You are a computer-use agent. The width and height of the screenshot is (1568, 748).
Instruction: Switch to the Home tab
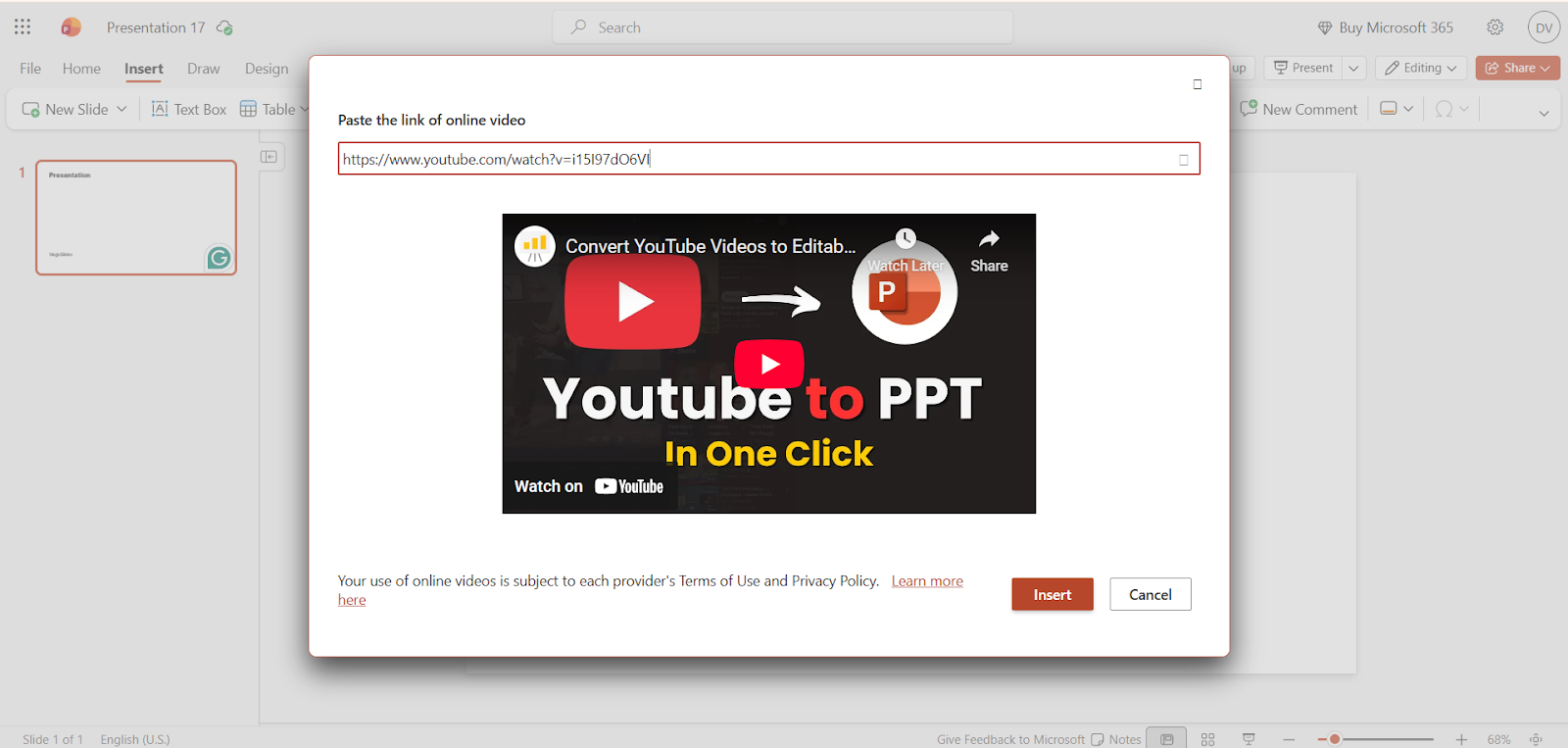tap(81, 69)
